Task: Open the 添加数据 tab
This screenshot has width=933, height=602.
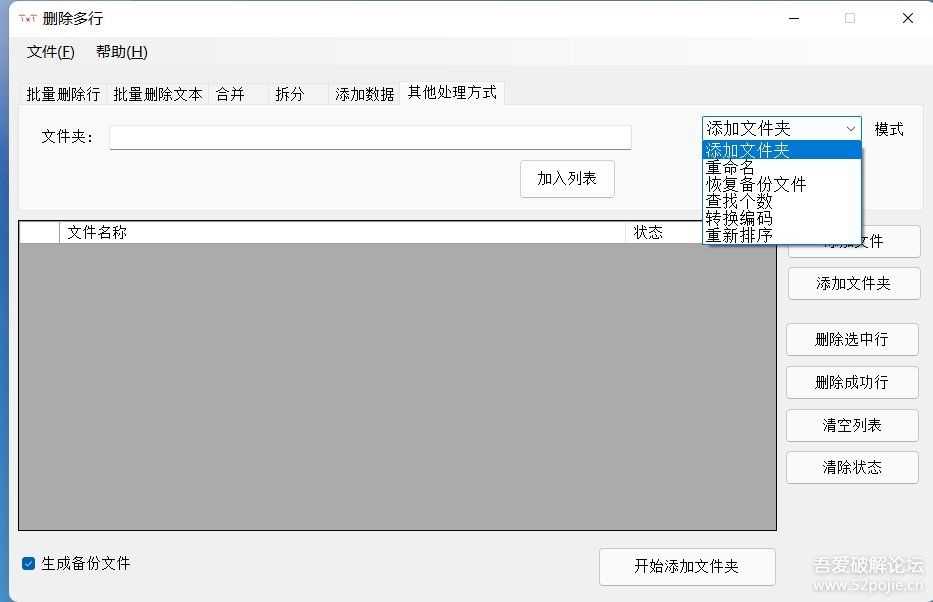Action: pos(363,92)
